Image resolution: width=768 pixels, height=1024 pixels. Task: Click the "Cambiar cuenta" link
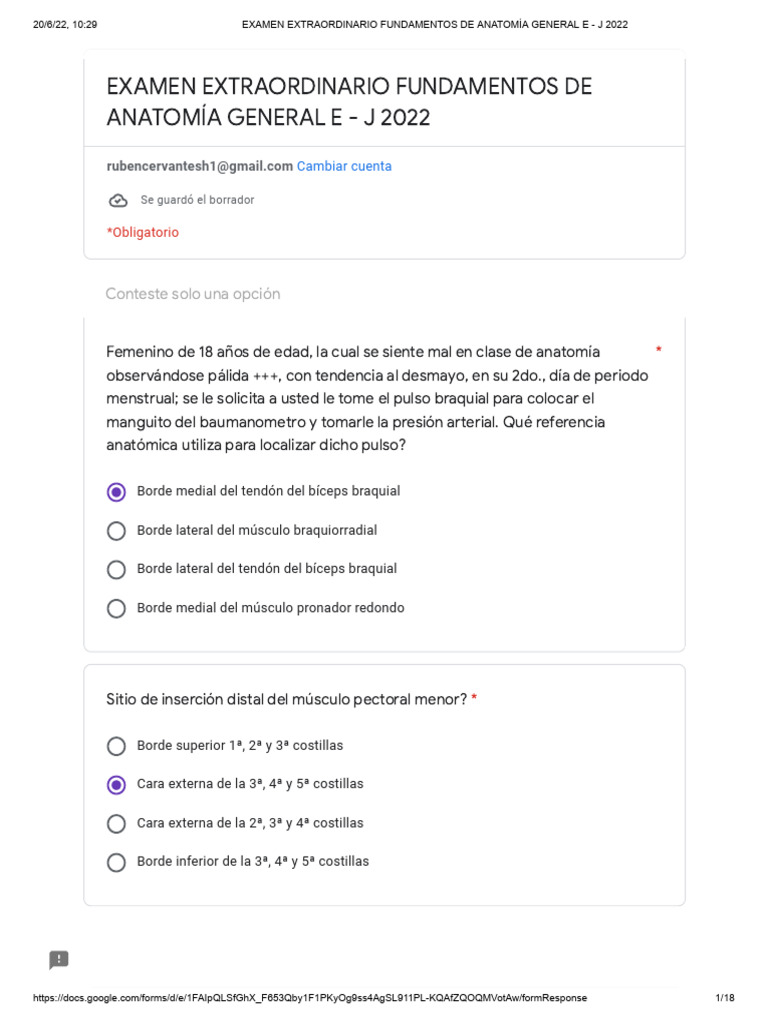tap(344, 166)
